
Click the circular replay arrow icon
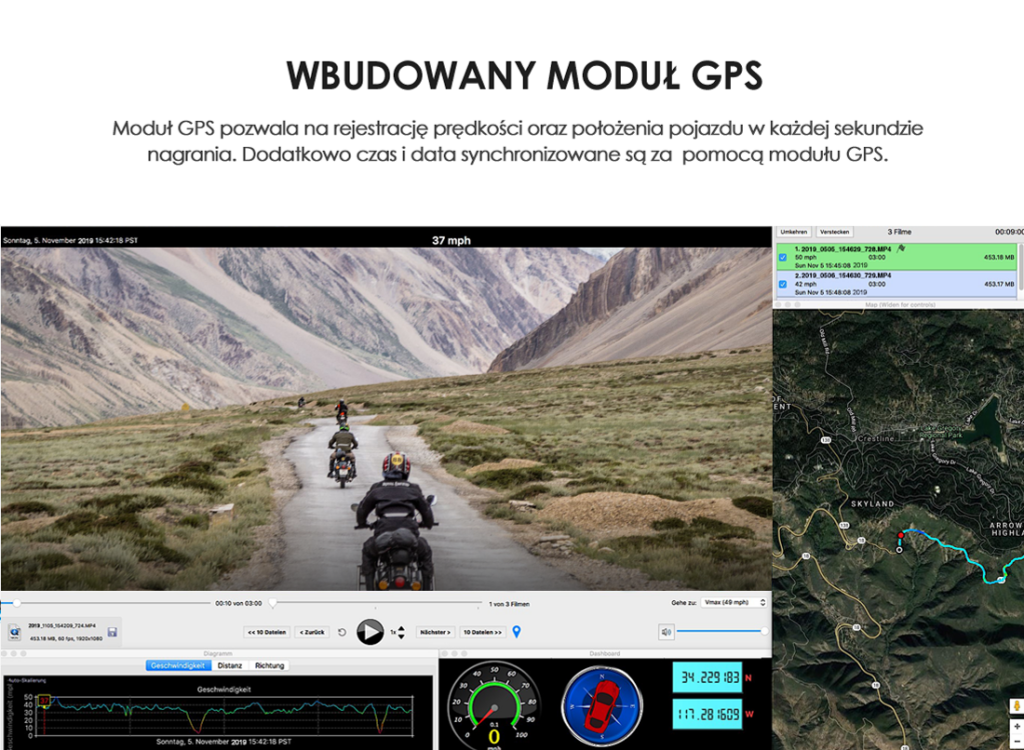click(x=343, y=632)
